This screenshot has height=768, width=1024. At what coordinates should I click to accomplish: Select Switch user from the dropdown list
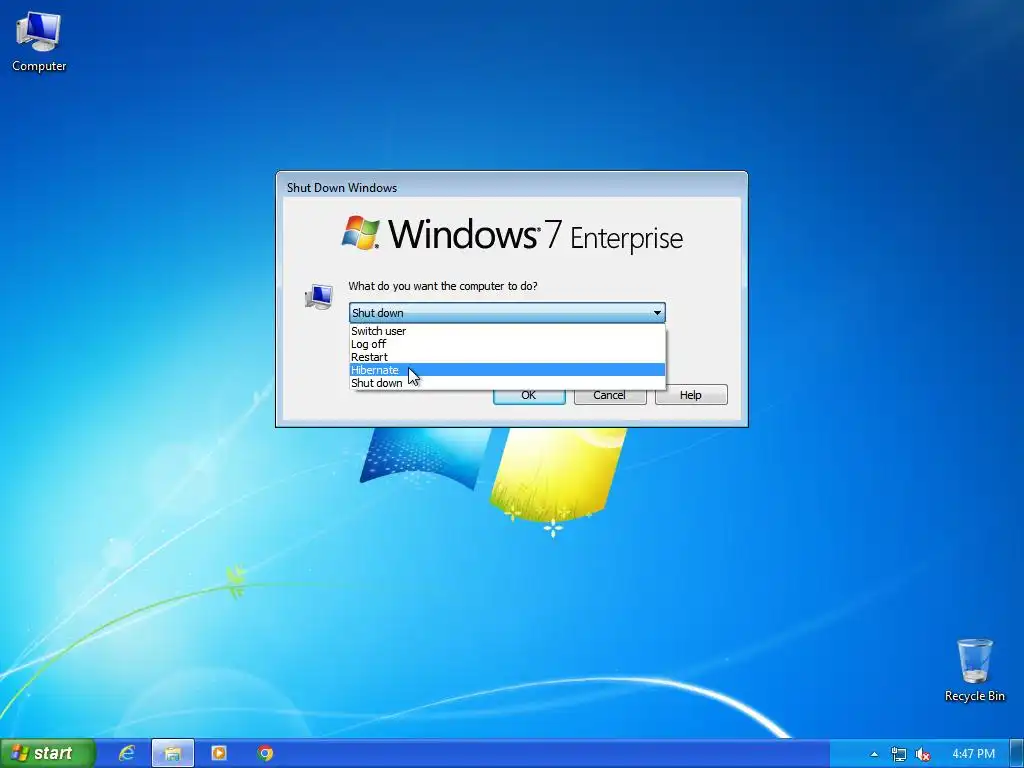pos(507,331)
